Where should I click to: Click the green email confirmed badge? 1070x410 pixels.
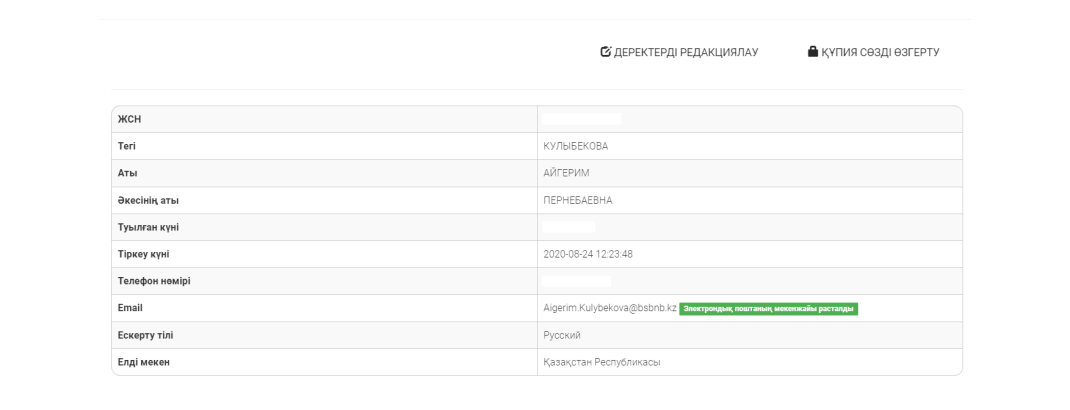point(768,308)
